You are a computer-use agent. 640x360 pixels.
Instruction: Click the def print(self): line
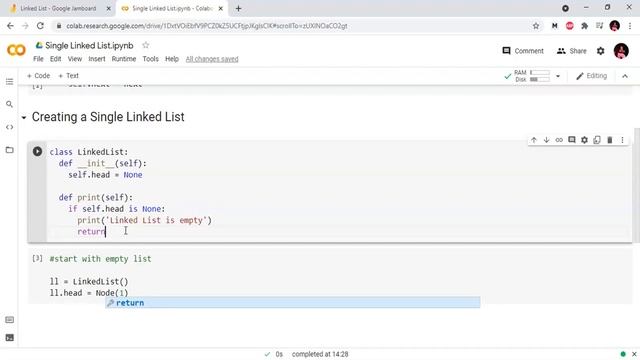96,197
